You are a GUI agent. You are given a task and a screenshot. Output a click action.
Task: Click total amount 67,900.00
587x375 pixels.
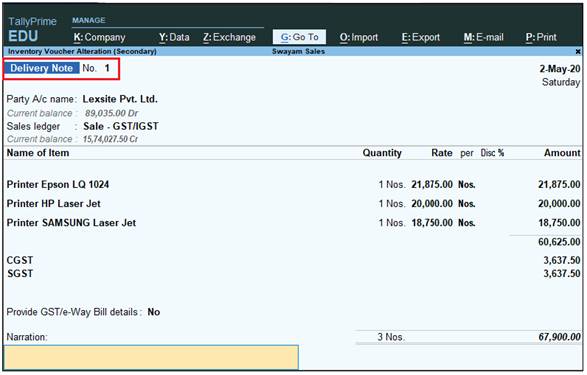click(559, 337)
